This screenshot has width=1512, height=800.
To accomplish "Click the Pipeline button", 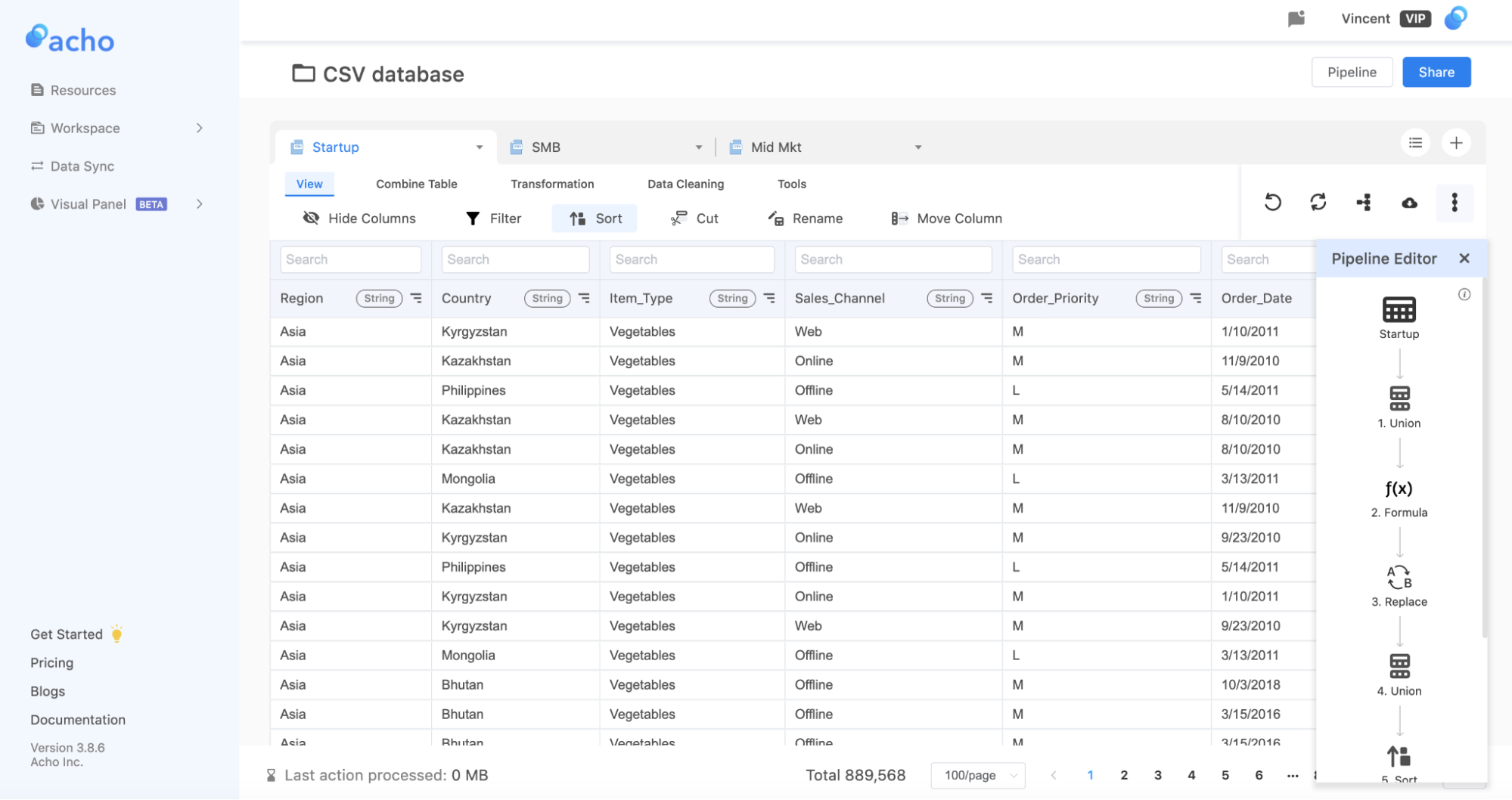I will pyautogui.click(x=1352, y=72).
